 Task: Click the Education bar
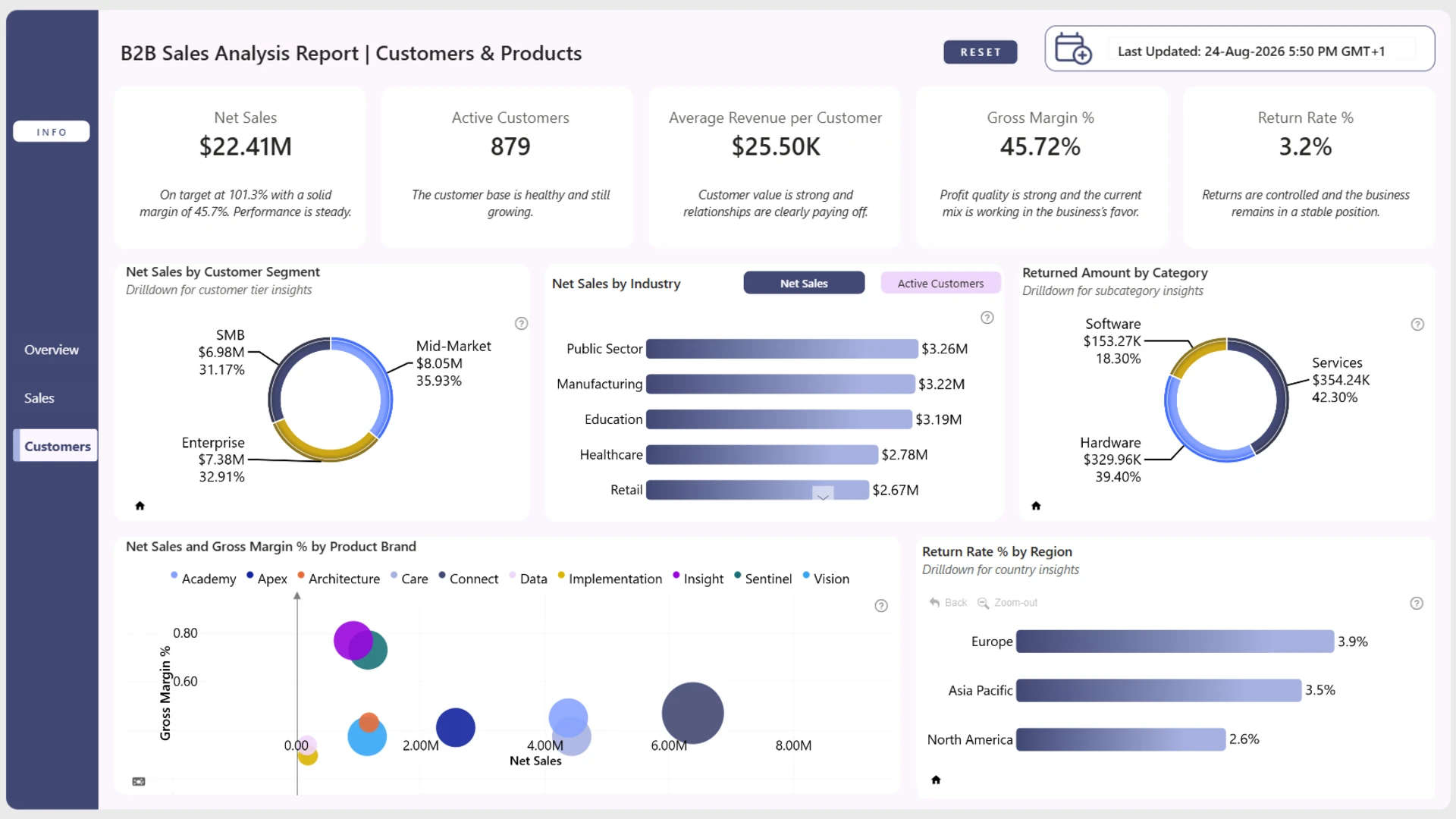(x=779, y=419)
